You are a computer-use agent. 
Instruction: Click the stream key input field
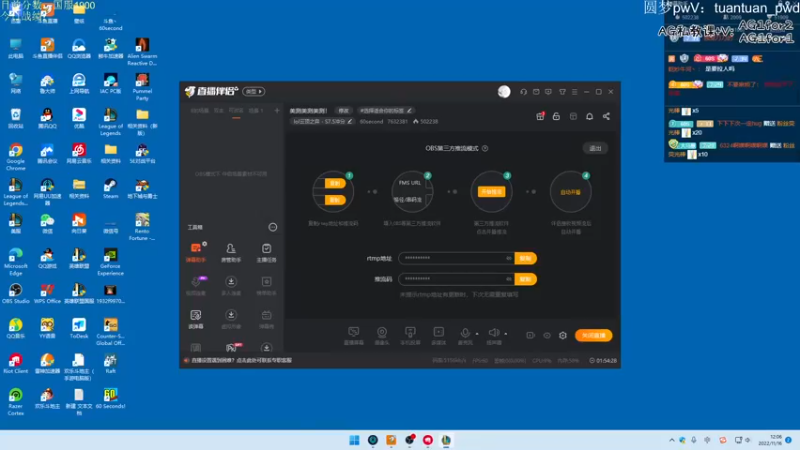(x=457, y=279)
